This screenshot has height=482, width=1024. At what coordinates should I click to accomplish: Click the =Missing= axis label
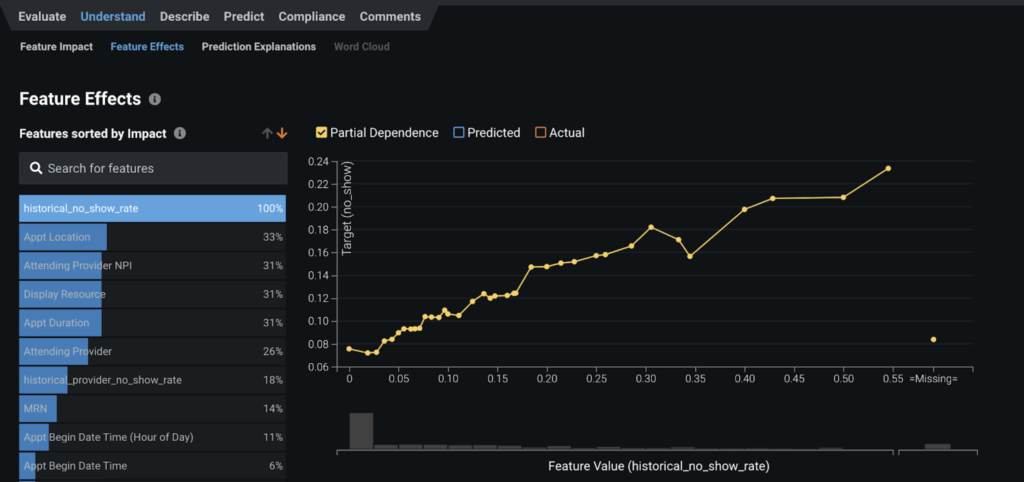(933, 379)
